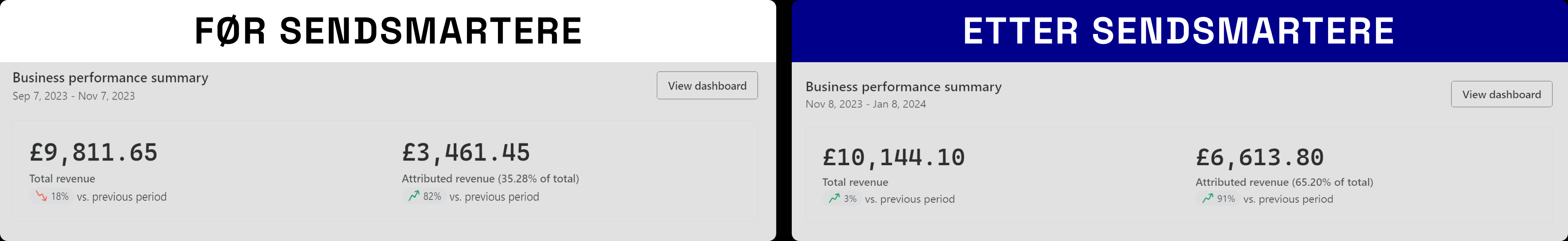This screenshot has height=241, width=1568.
Task: Select the £6,613.80 attributed revenue figure
Action: tap(1259, 157)
